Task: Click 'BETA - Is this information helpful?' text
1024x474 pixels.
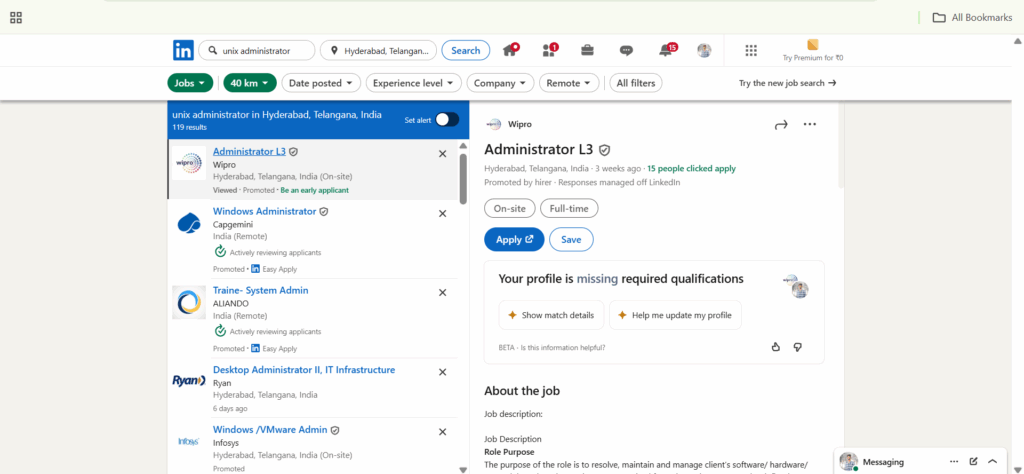Action: point(552,347)
